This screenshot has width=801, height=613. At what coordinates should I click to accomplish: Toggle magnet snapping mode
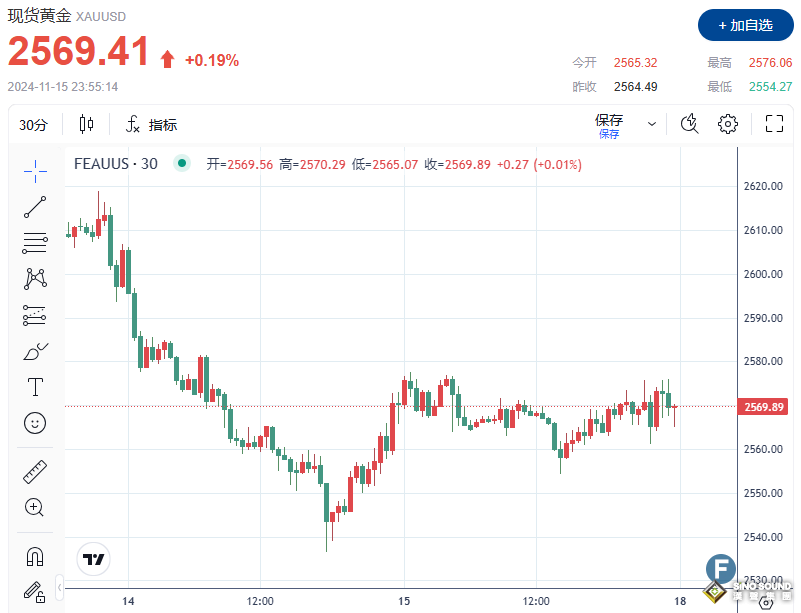click(x=34, y=556)
